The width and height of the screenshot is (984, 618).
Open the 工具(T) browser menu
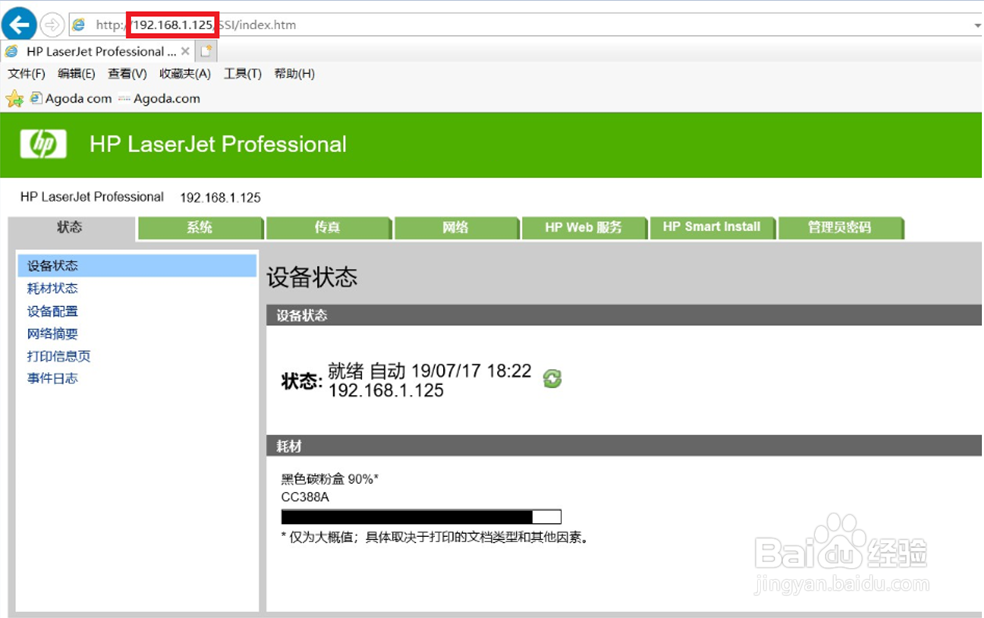click(242, 73)
